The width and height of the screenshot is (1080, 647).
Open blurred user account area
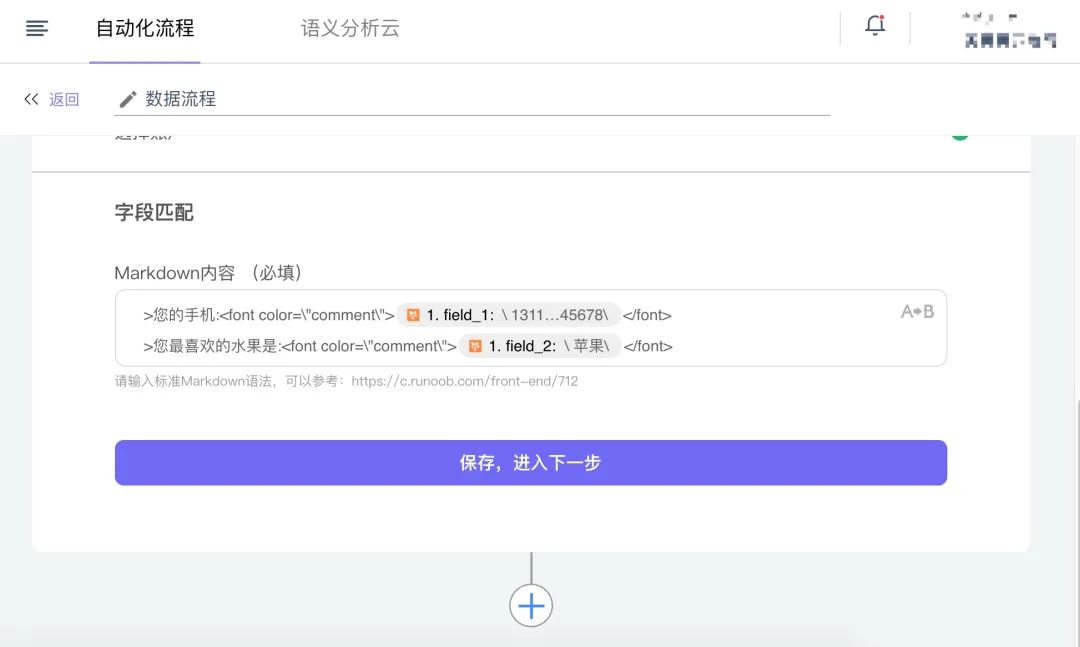1010,31
